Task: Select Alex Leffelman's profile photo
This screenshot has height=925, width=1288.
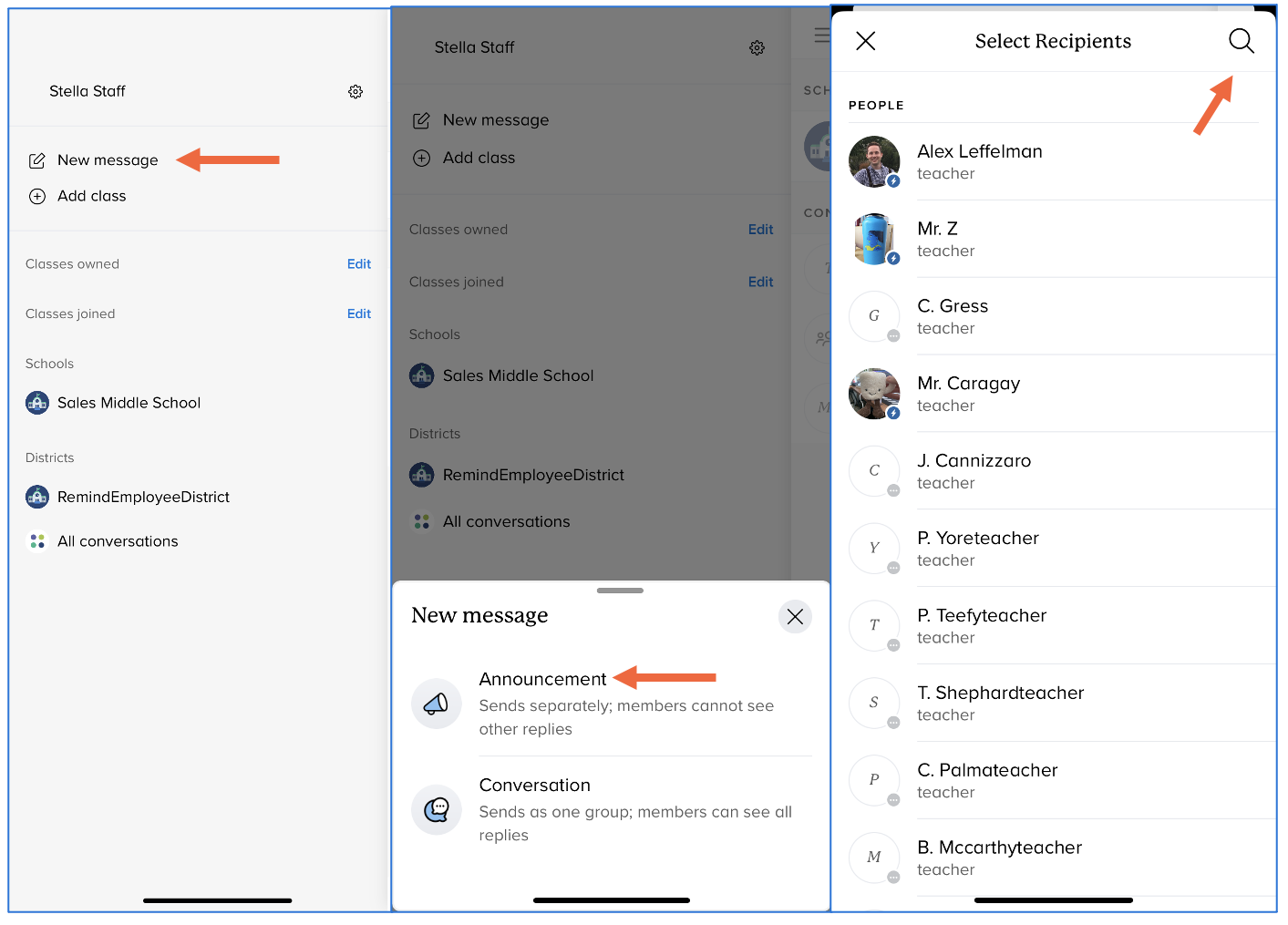Action: click(x=874, y=162)
